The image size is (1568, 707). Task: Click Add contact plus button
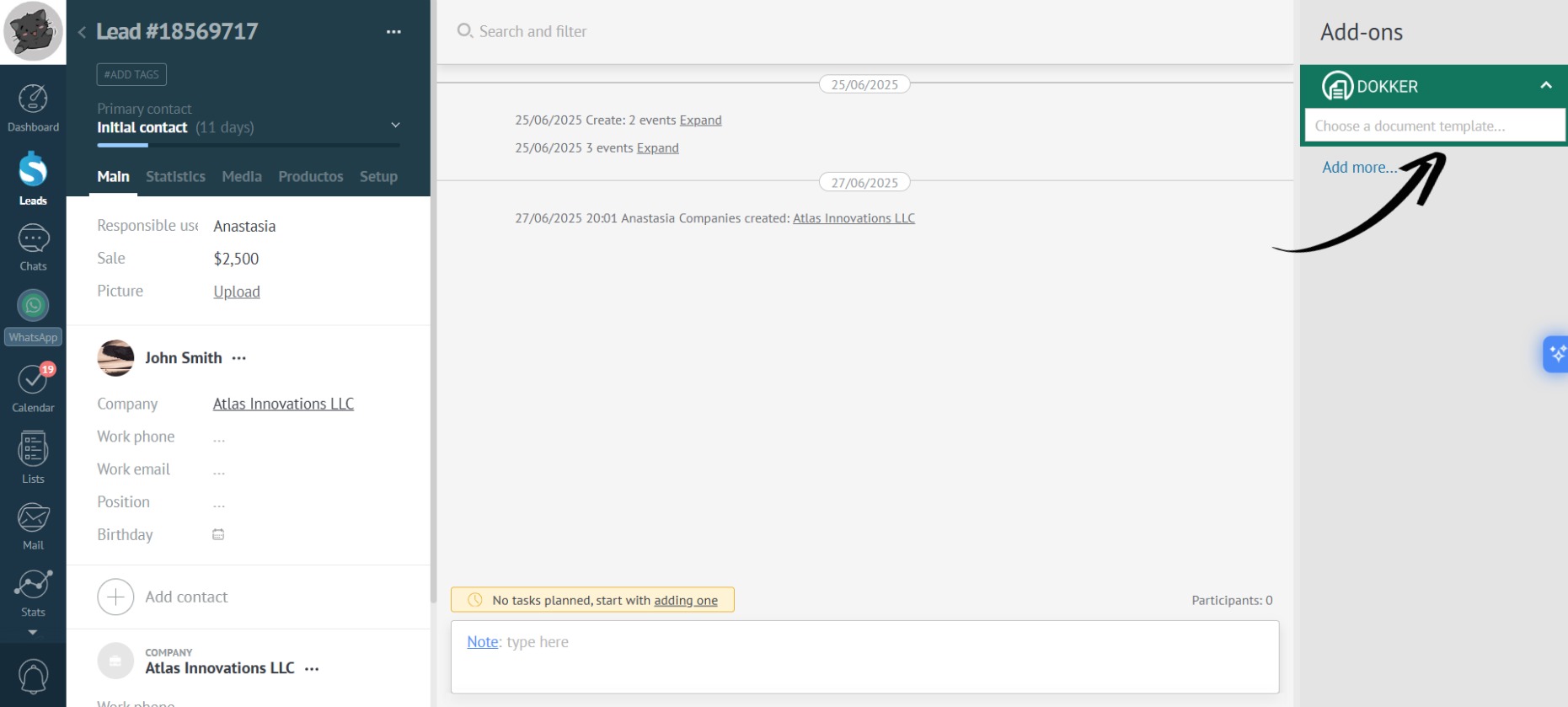(115, 597)
